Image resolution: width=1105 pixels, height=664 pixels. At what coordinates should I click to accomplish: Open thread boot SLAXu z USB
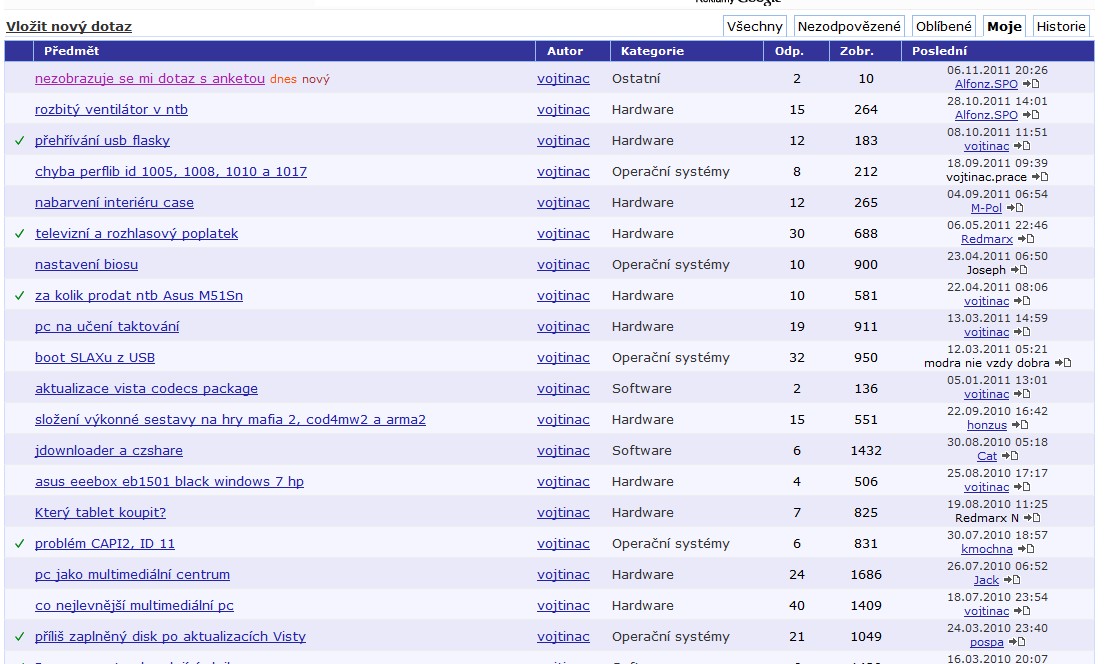tap(95, 358)
